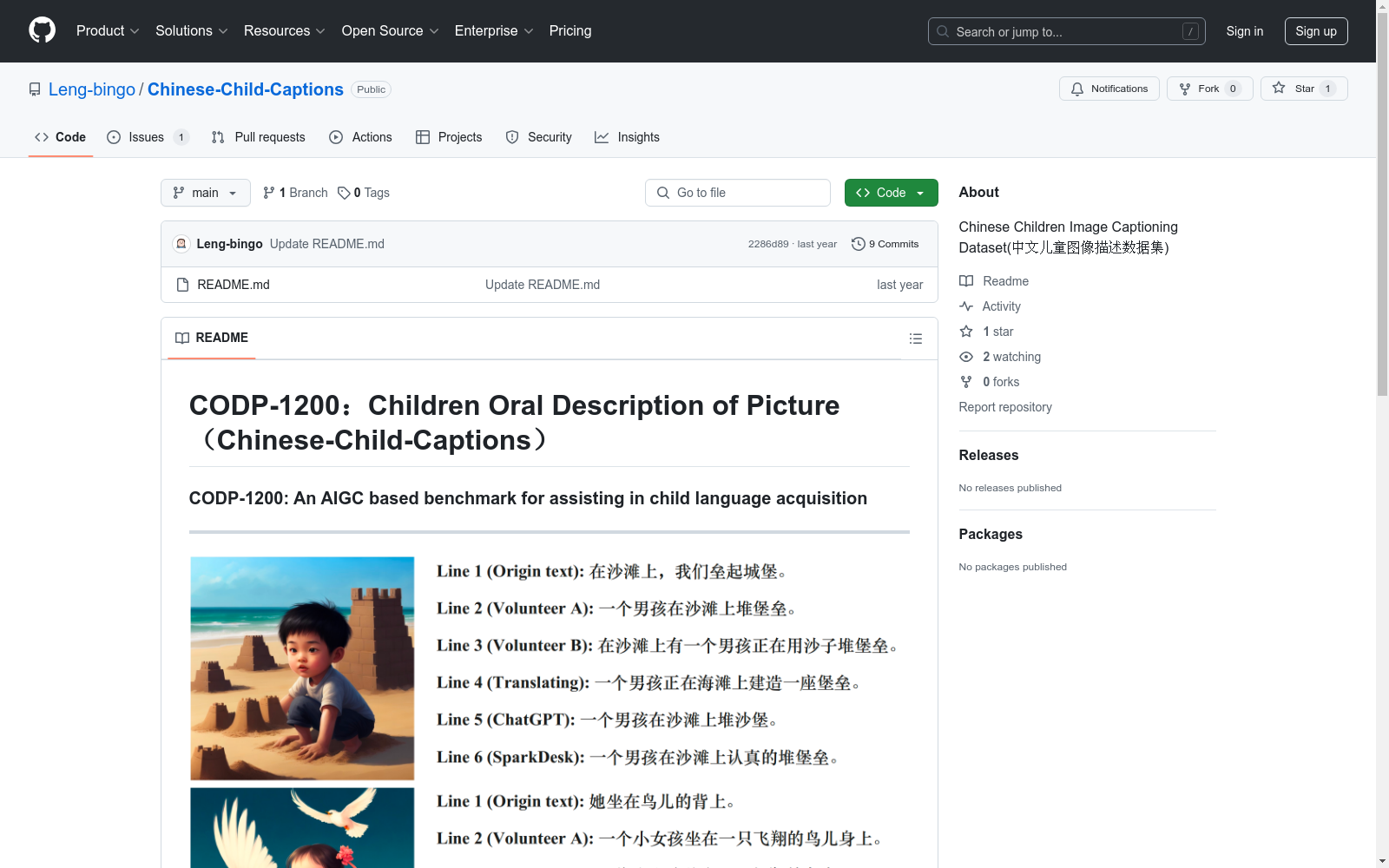This screenshot has width=1389, height=868.
Task: Expand the Product menu
Action: (x=108, y=30)
